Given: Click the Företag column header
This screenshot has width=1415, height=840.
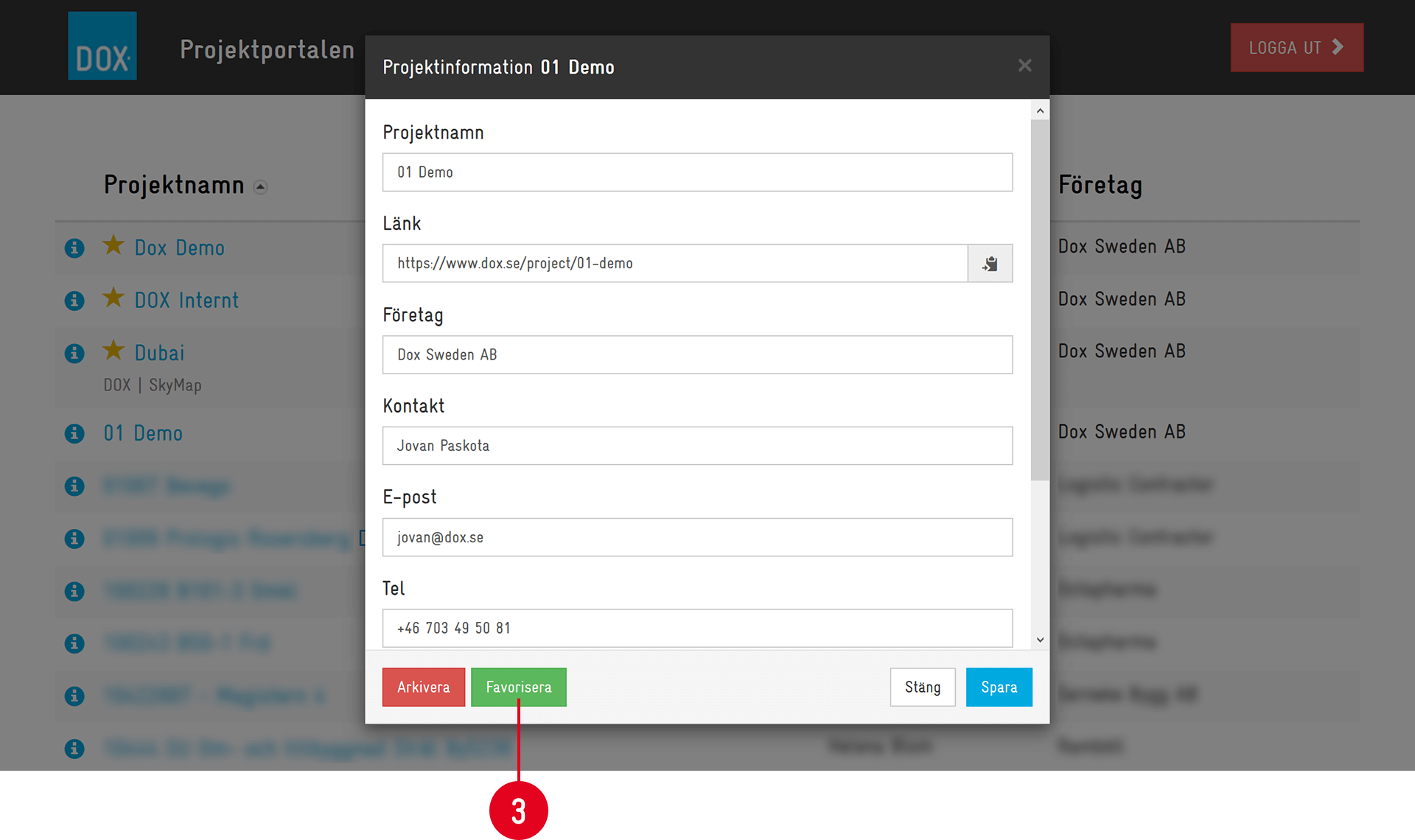Looking at the screenshot, I should (1100, 184).
